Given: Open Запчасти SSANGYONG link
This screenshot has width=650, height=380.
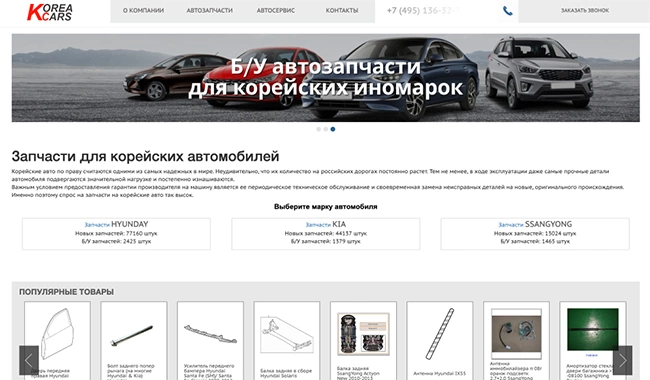Looking at the screenshot, I should tap(535, 225).
